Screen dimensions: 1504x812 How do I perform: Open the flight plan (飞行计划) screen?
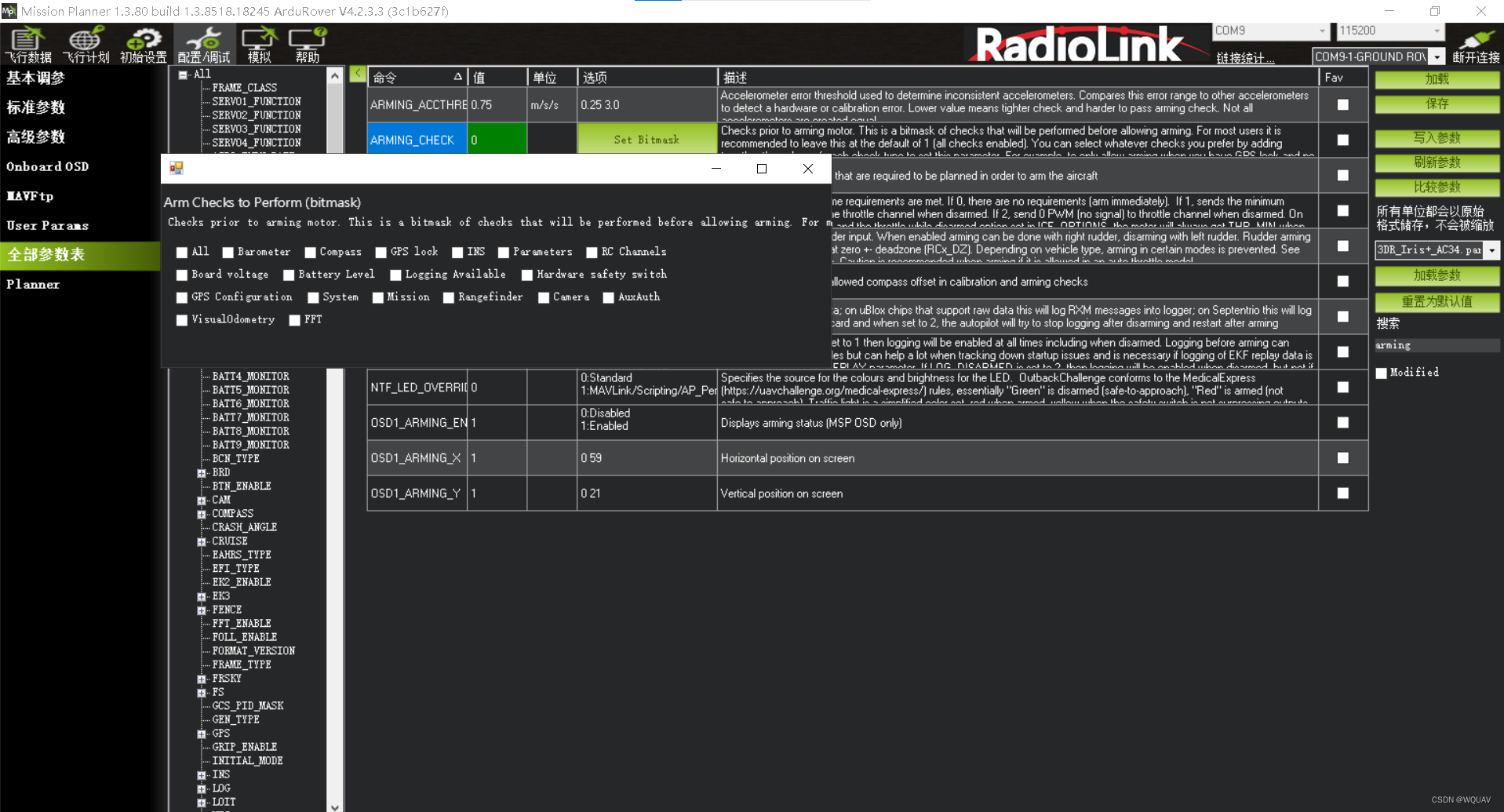86,45
